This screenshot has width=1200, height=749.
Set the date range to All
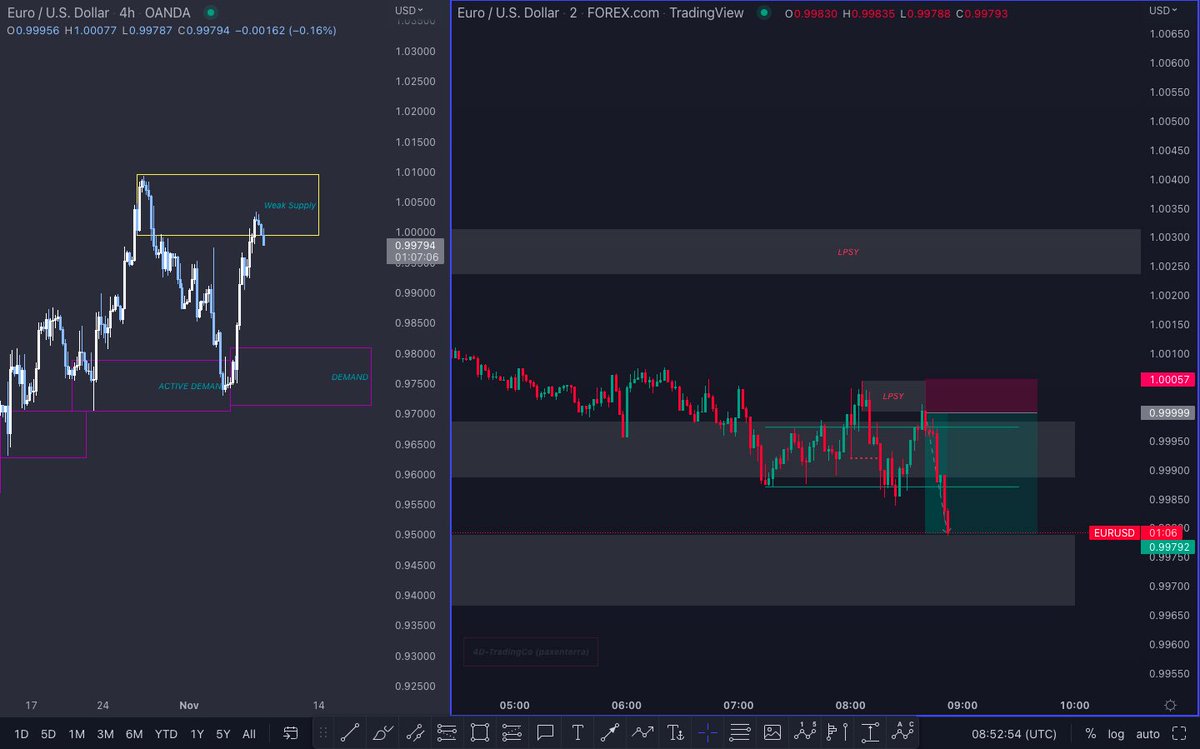249,734
